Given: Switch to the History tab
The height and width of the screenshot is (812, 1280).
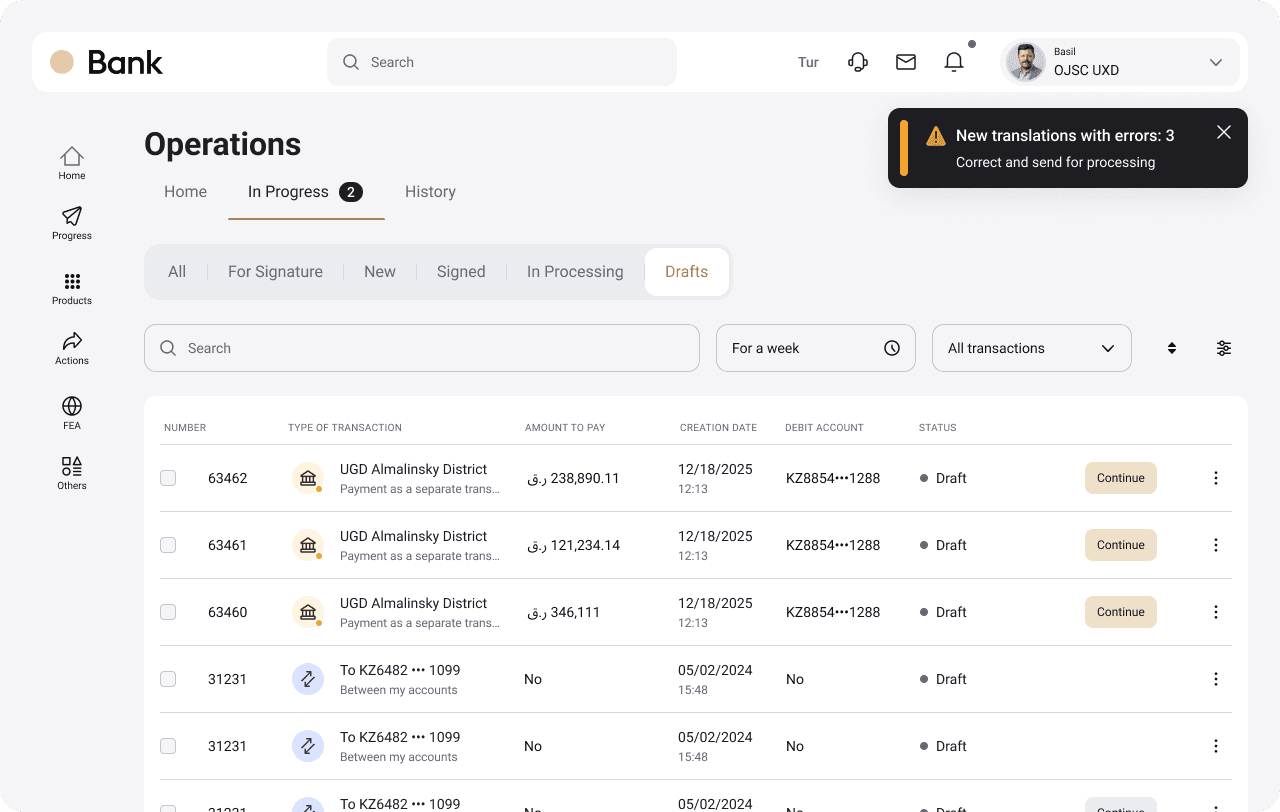Looking at the screenshot, I should click(x=430, y=192).
